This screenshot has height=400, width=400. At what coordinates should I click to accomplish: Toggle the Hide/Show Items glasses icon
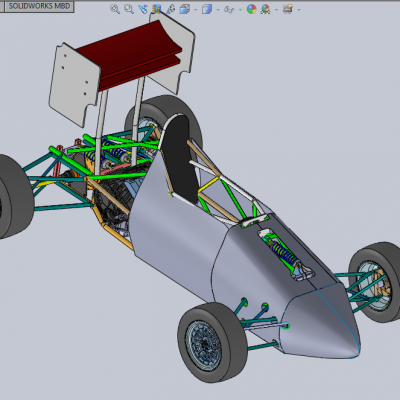coord(229,9)
